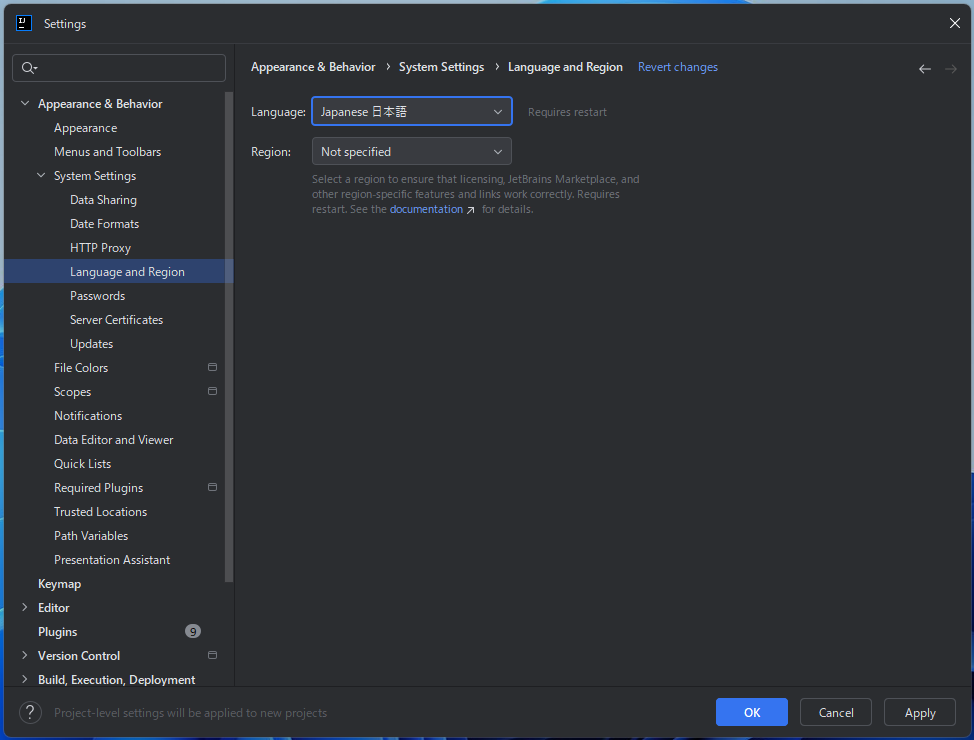
Task: Click the back navigation arrow
Action: [924, 69]
